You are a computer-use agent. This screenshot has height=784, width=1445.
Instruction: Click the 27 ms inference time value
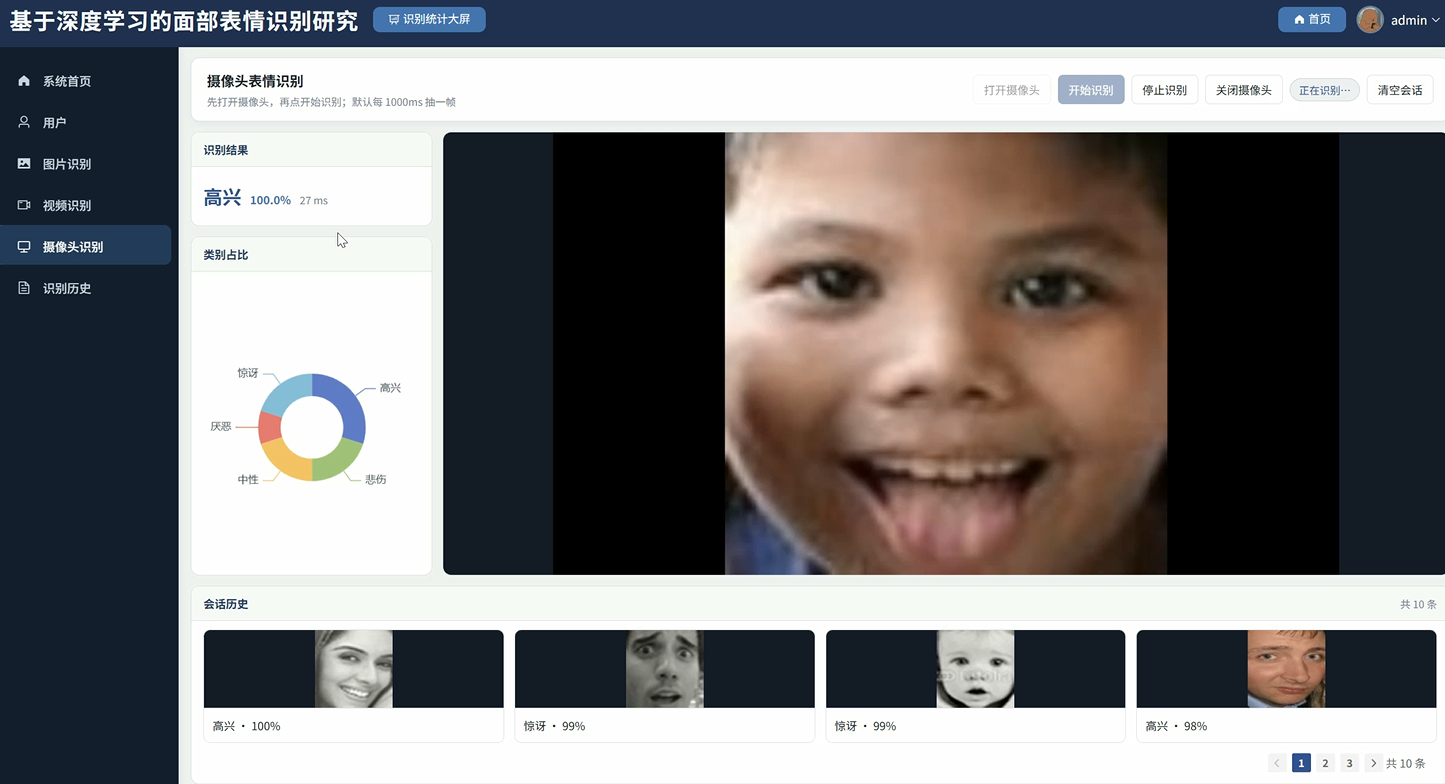pyautogui.click(x=313, y=200)
